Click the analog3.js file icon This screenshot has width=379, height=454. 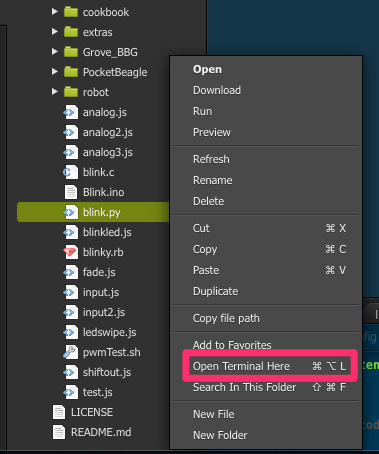pyautogui.click(x=70, y=152)
